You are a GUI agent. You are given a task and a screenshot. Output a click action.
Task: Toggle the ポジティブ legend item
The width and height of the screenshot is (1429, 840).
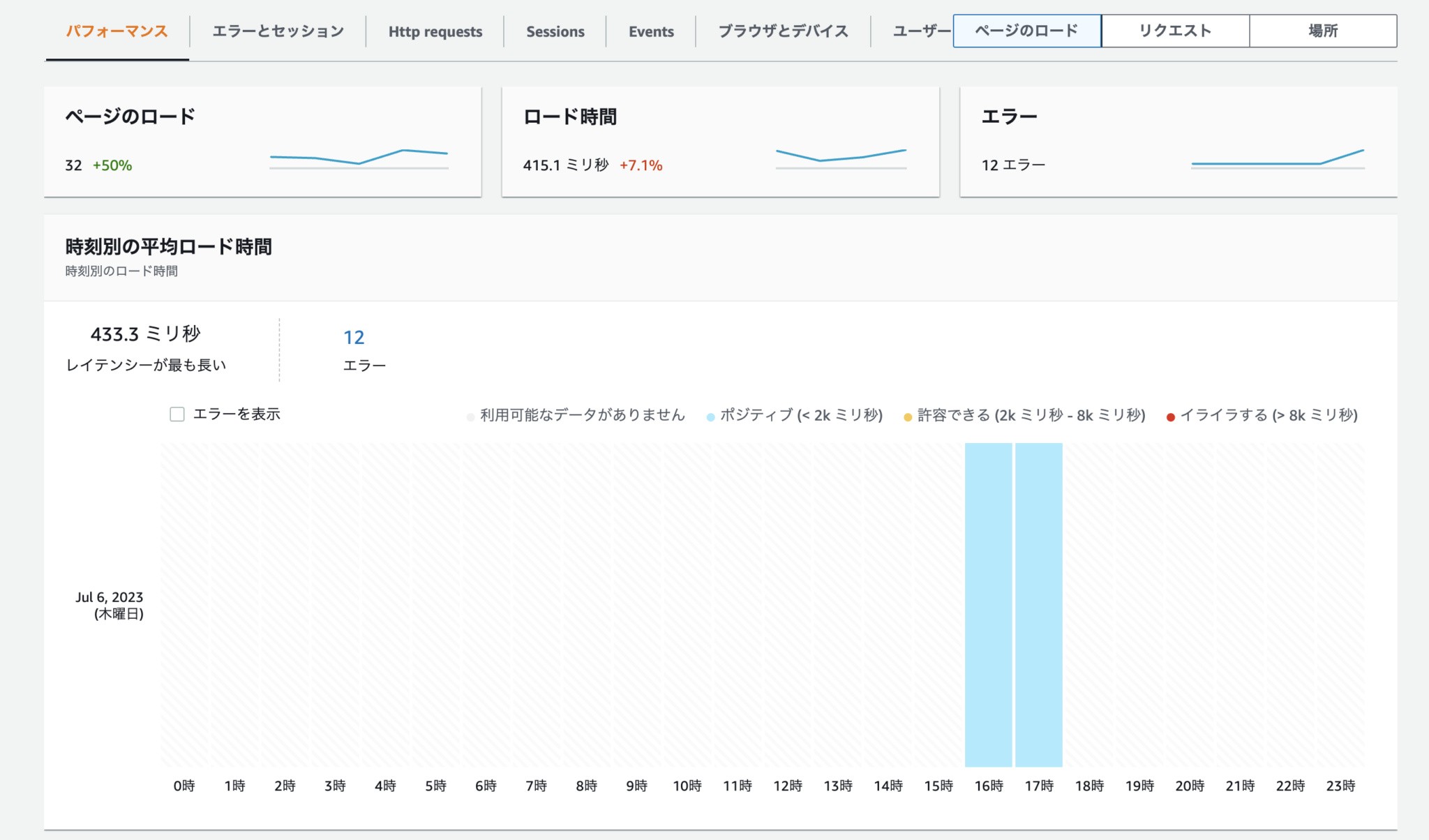point(795,415)
